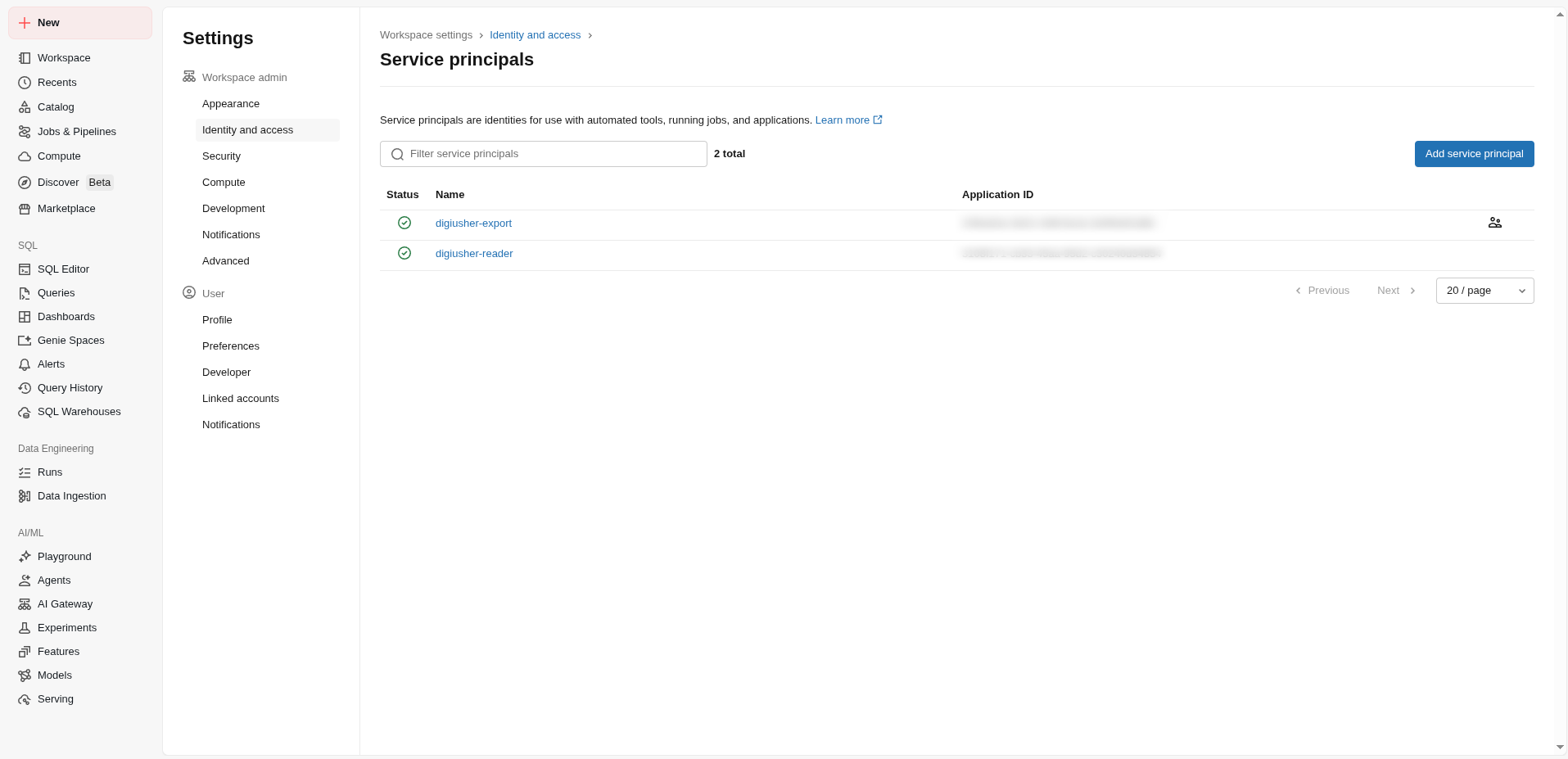Click the scrollbar down arrow
The width and height of the screenshot is (1568, 759).
click(x=1560, y=747)
